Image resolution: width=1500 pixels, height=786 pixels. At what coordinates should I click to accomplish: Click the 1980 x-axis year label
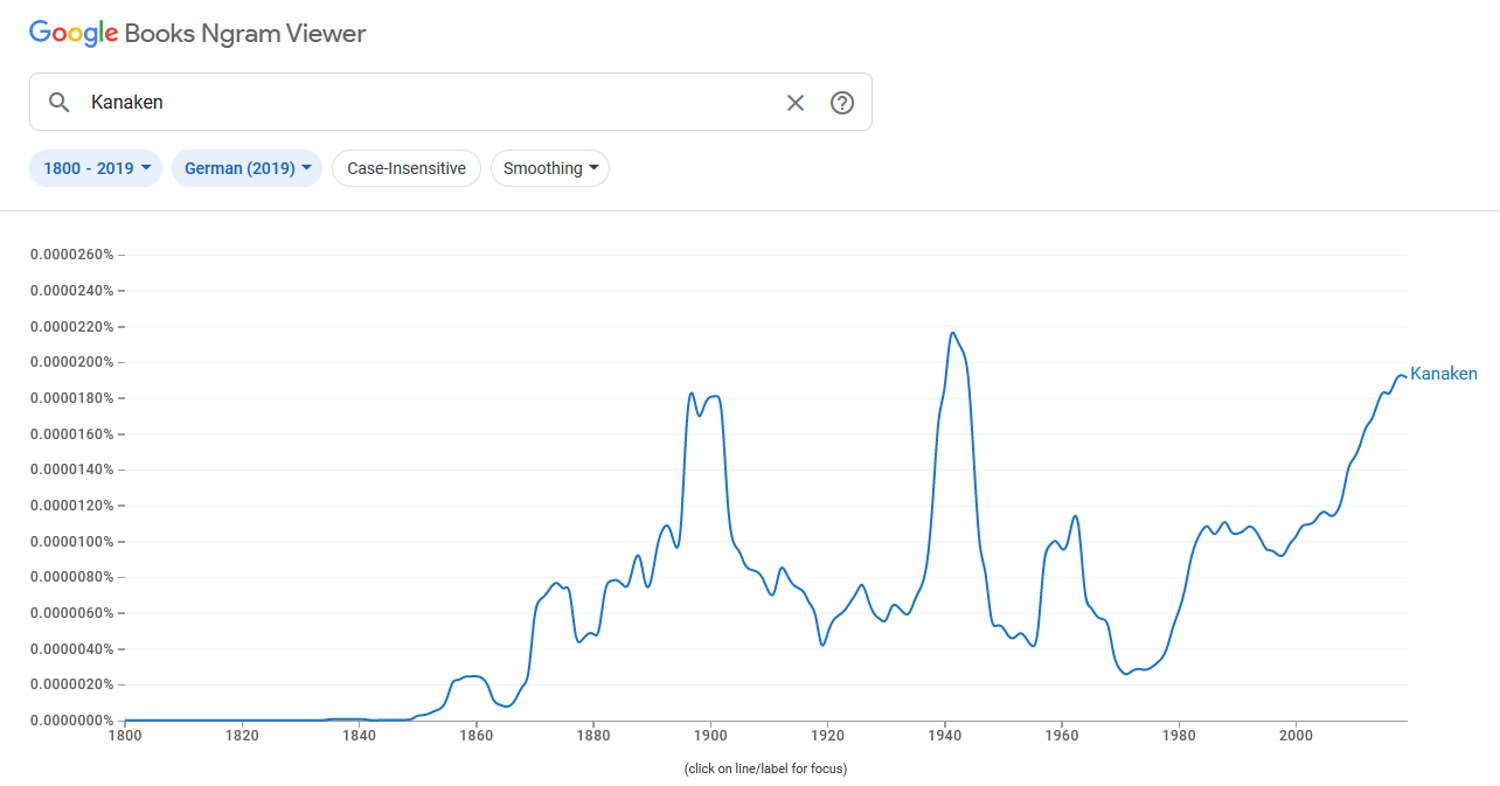coord(1179,735)
